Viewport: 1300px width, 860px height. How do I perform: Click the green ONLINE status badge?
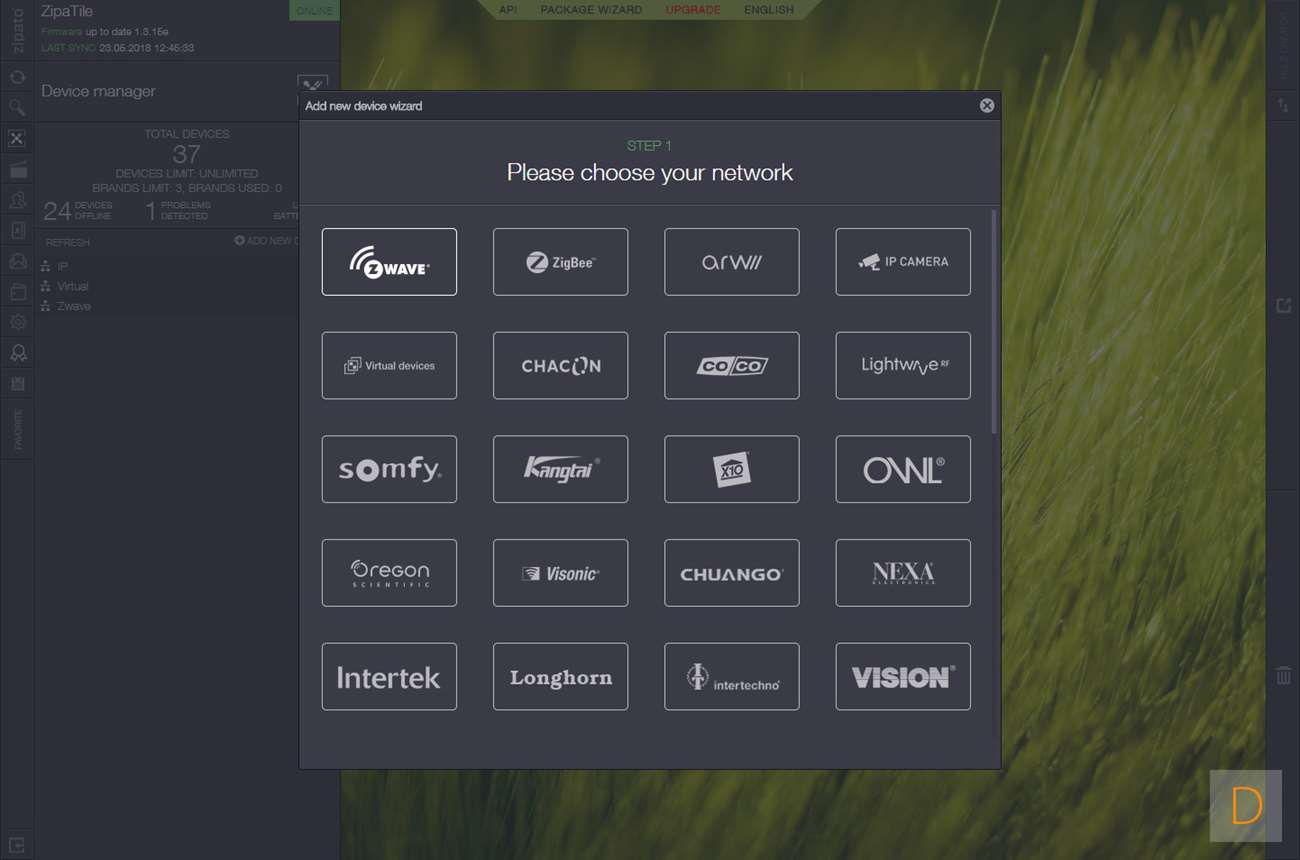click(315, 10)
